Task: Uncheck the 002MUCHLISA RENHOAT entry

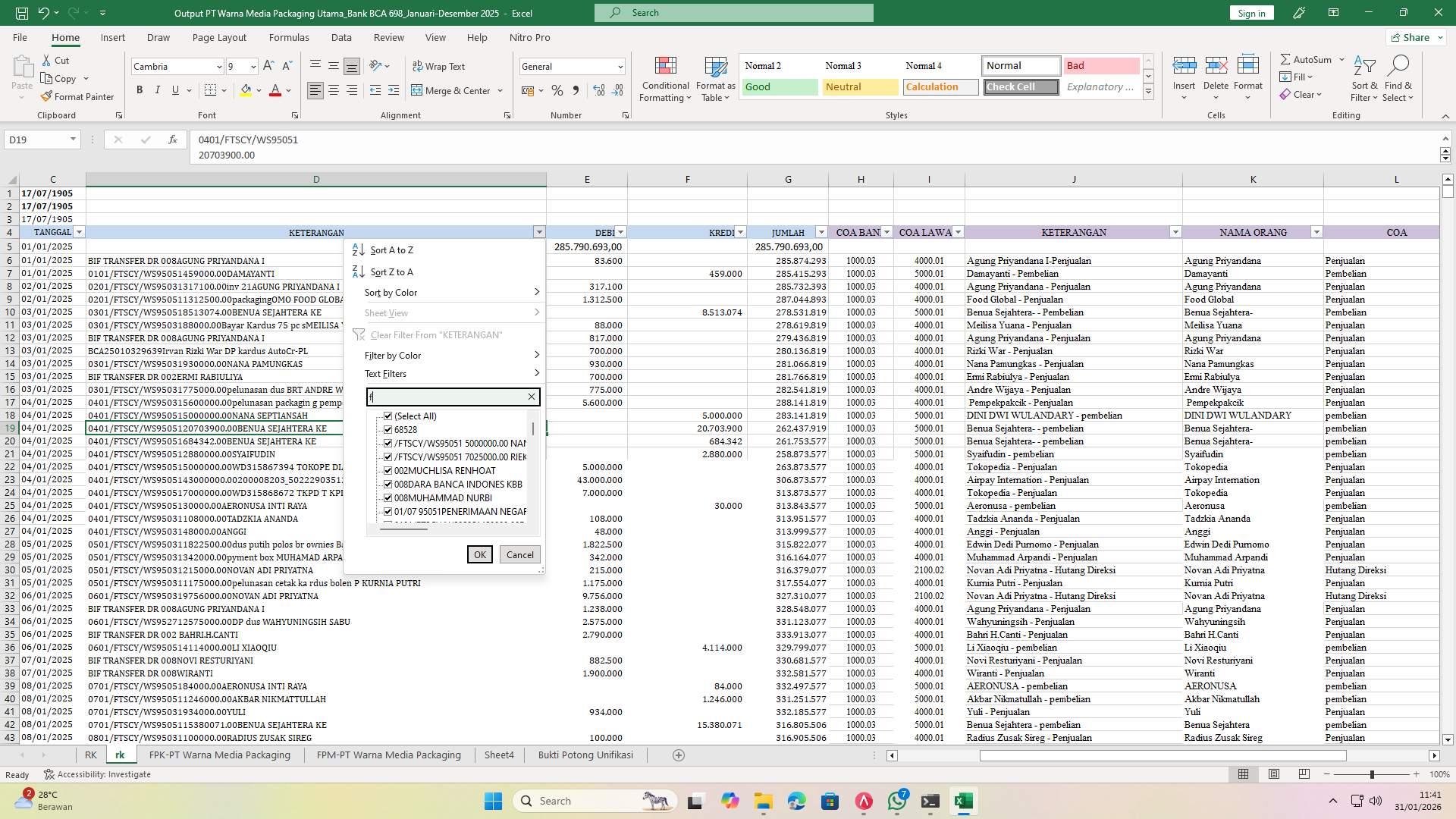Action: click(x=388, y=470)
